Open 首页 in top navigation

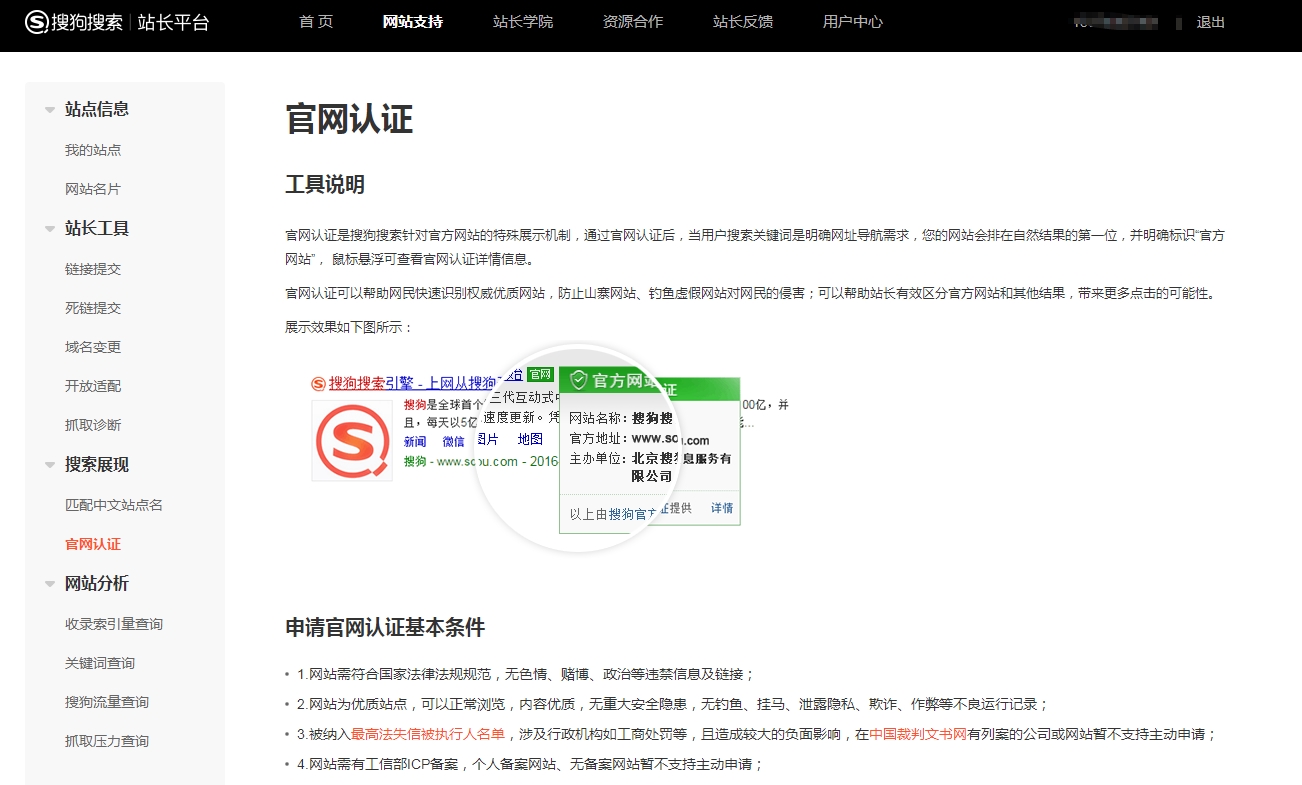(316, 21)
